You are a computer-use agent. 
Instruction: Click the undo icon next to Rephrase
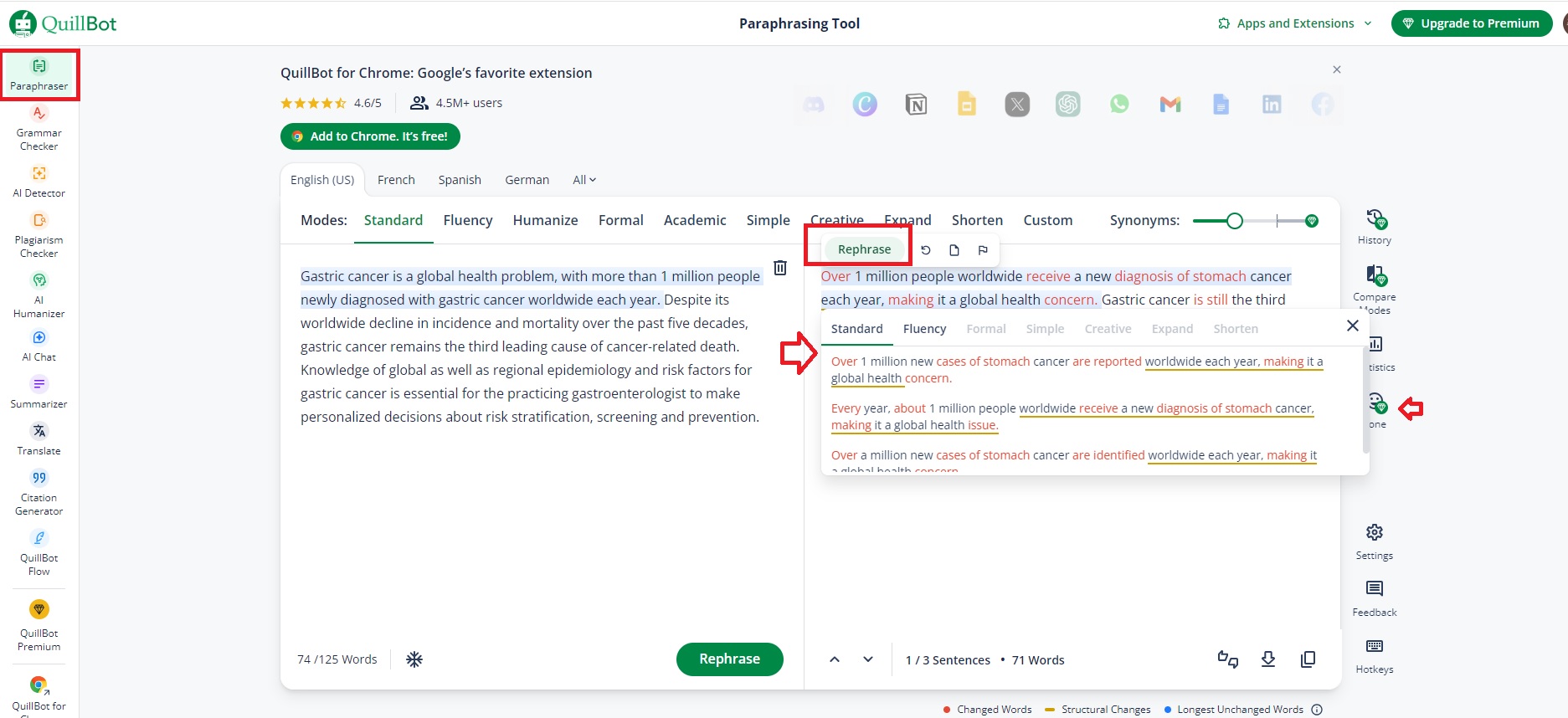926,249
